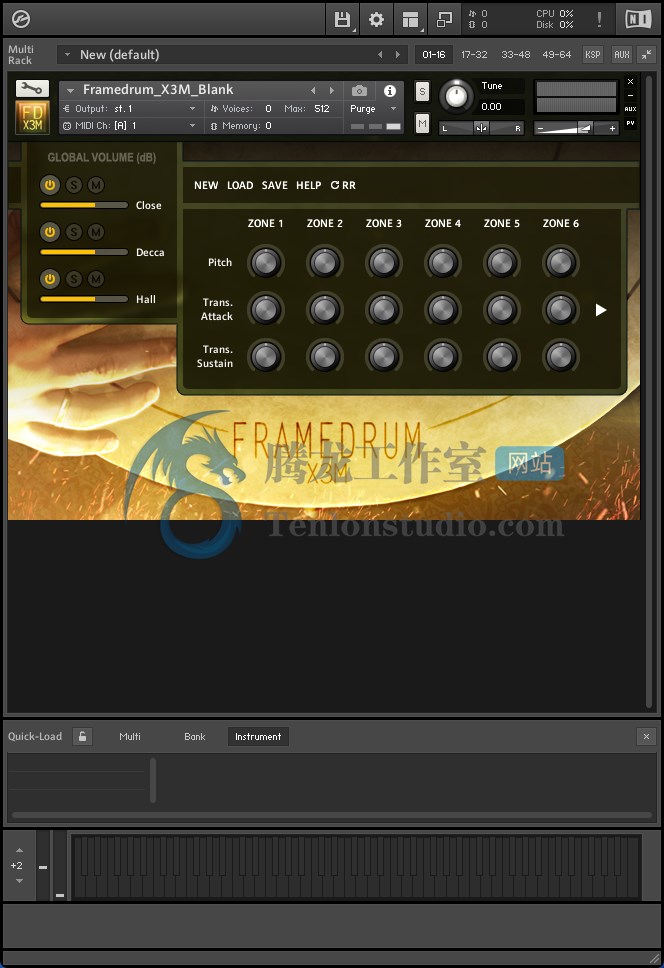Screen dimensions: 664x968
Task: Click LOAD in the zone editor
Action: [240, 185]
